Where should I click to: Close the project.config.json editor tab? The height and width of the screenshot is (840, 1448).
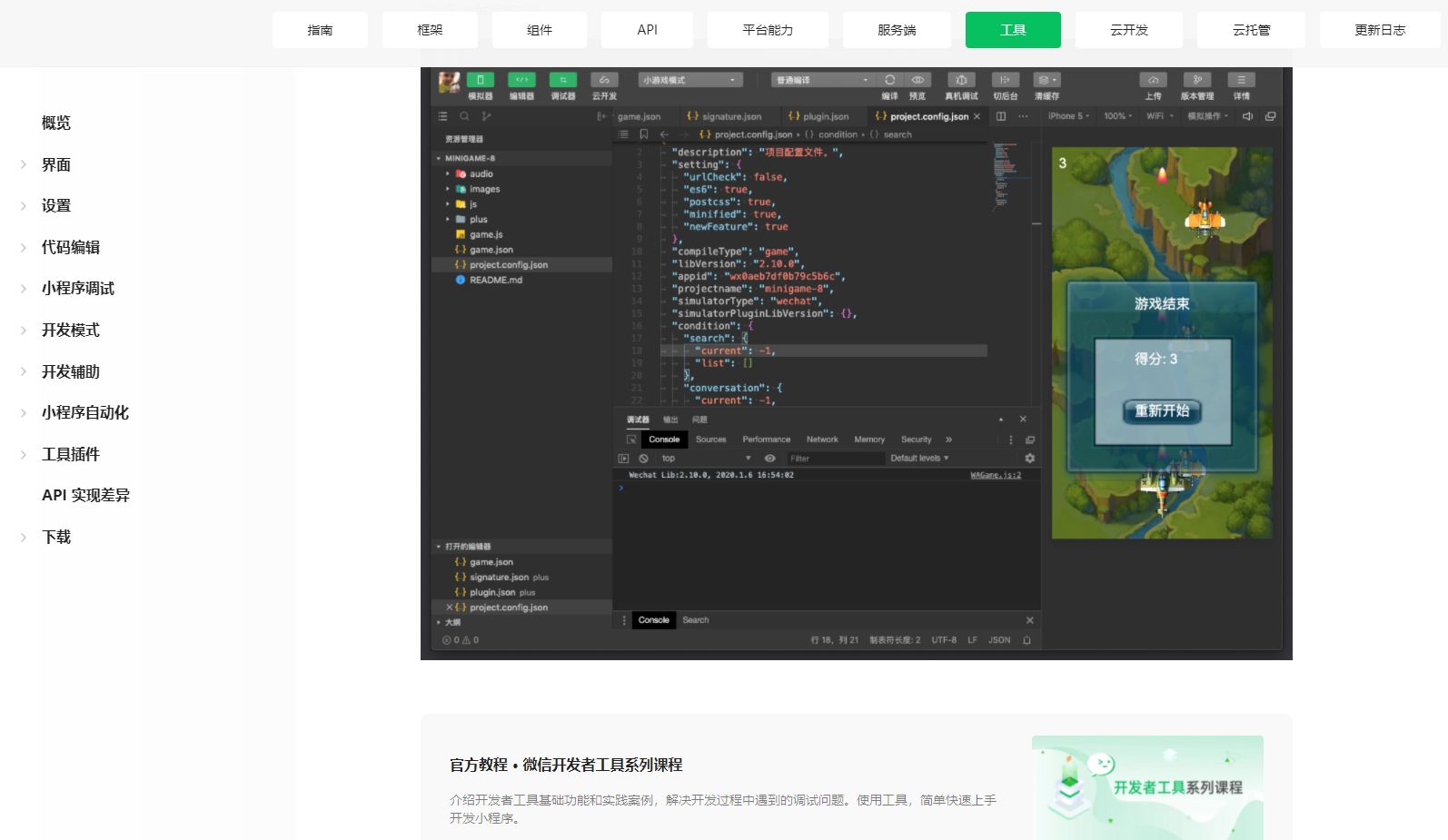click(977, 116)
